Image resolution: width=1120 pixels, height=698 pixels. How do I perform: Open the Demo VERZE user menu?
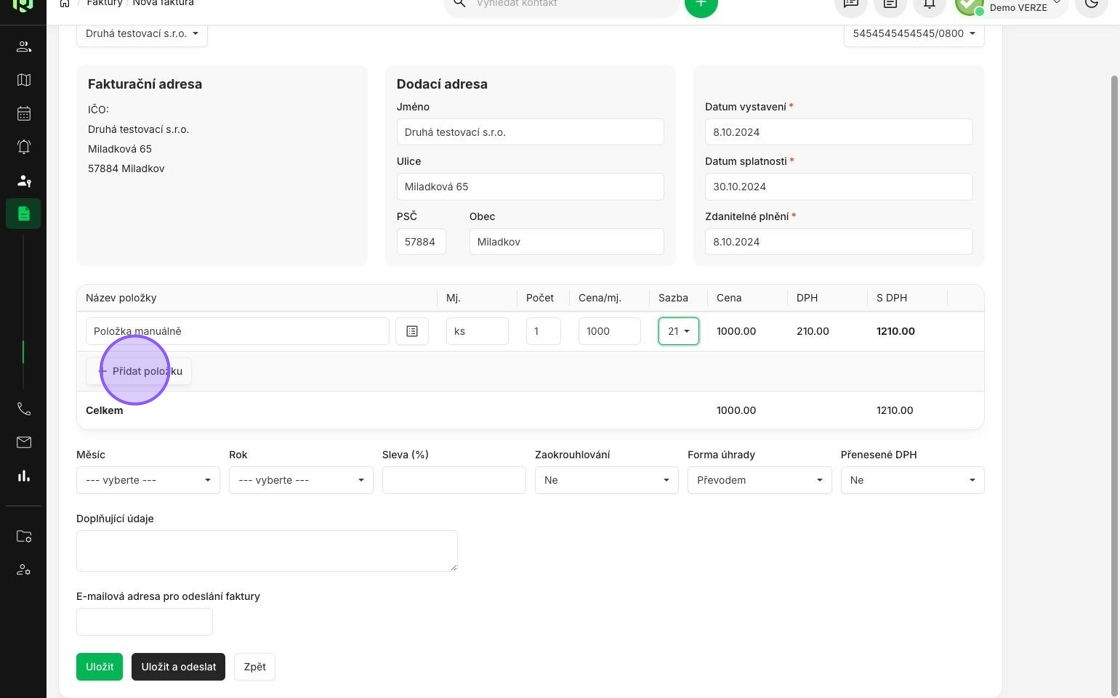click(x=1012, y=7)
